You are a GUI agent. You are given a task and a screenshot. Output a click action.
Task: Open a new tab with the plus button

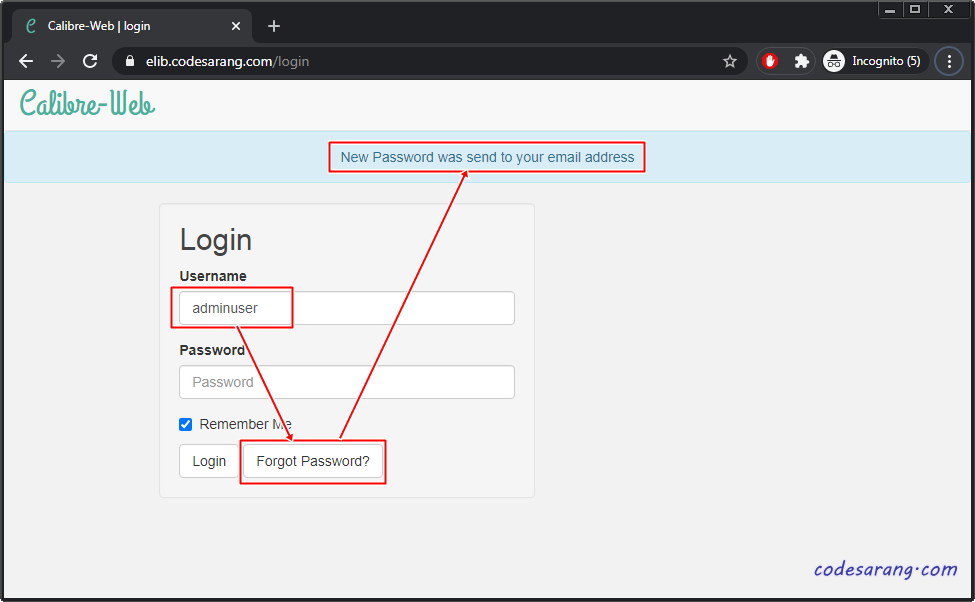point(274,26)
